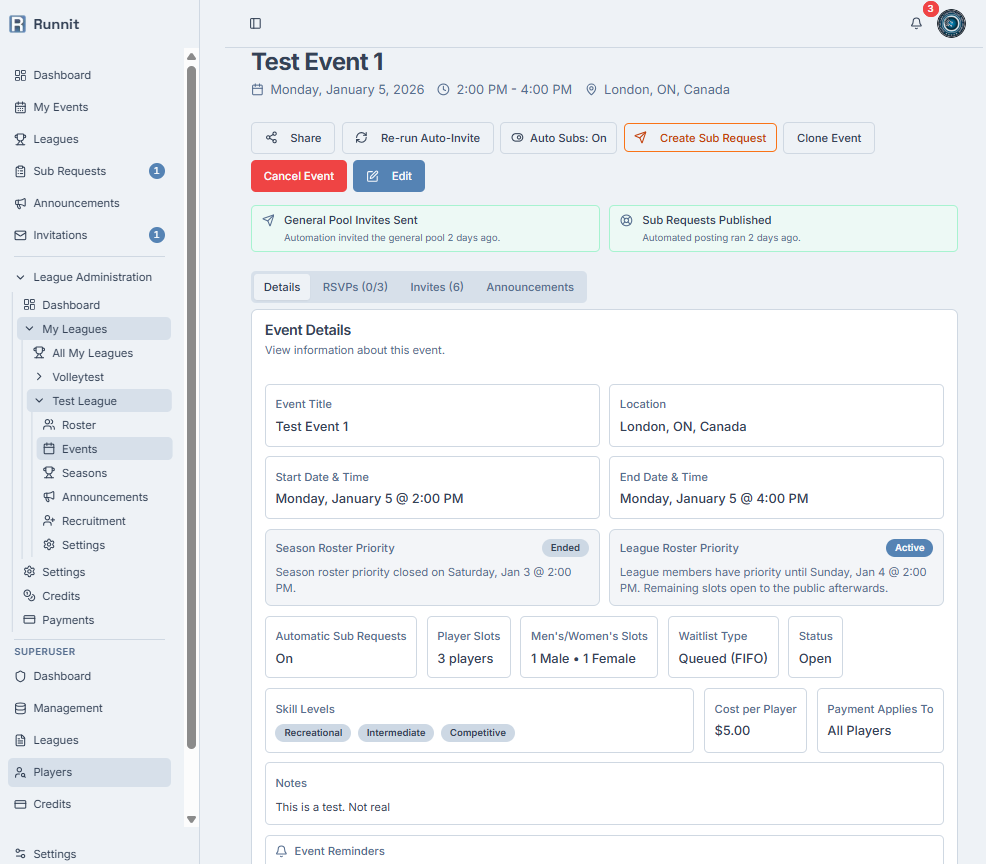Click the notifications bell icon
Image resolution: width=986 pixels, height=864 pixels.
(916, 23)
